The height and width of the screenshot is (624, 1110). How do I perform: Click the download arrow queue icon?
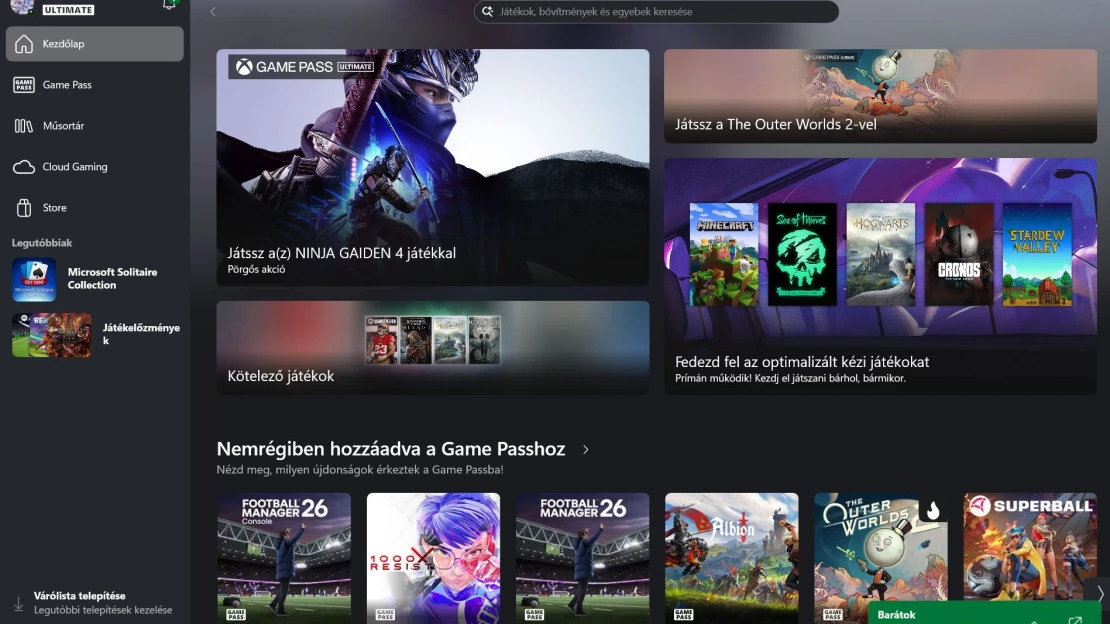(18, 604)
